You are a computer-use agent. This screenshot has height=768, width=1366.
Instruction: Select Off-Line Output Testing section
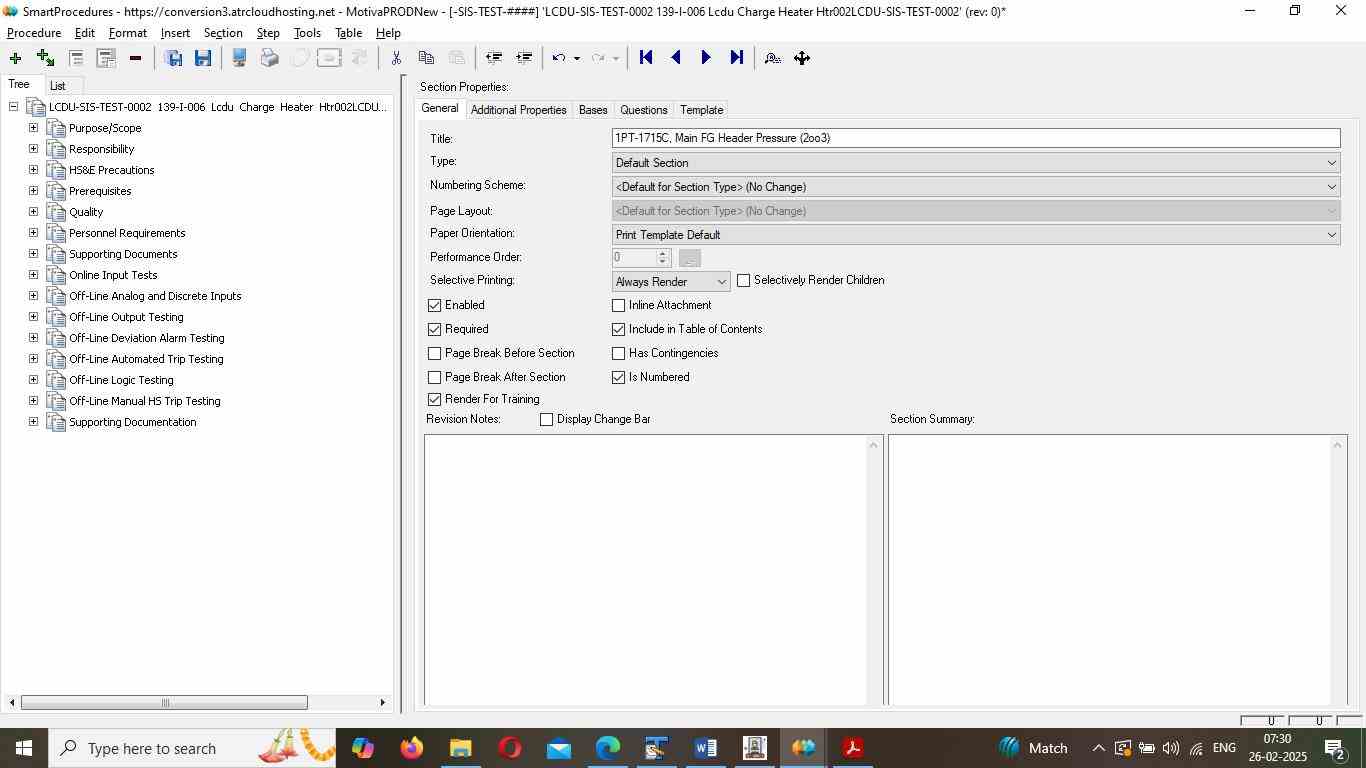pos(126,317)
